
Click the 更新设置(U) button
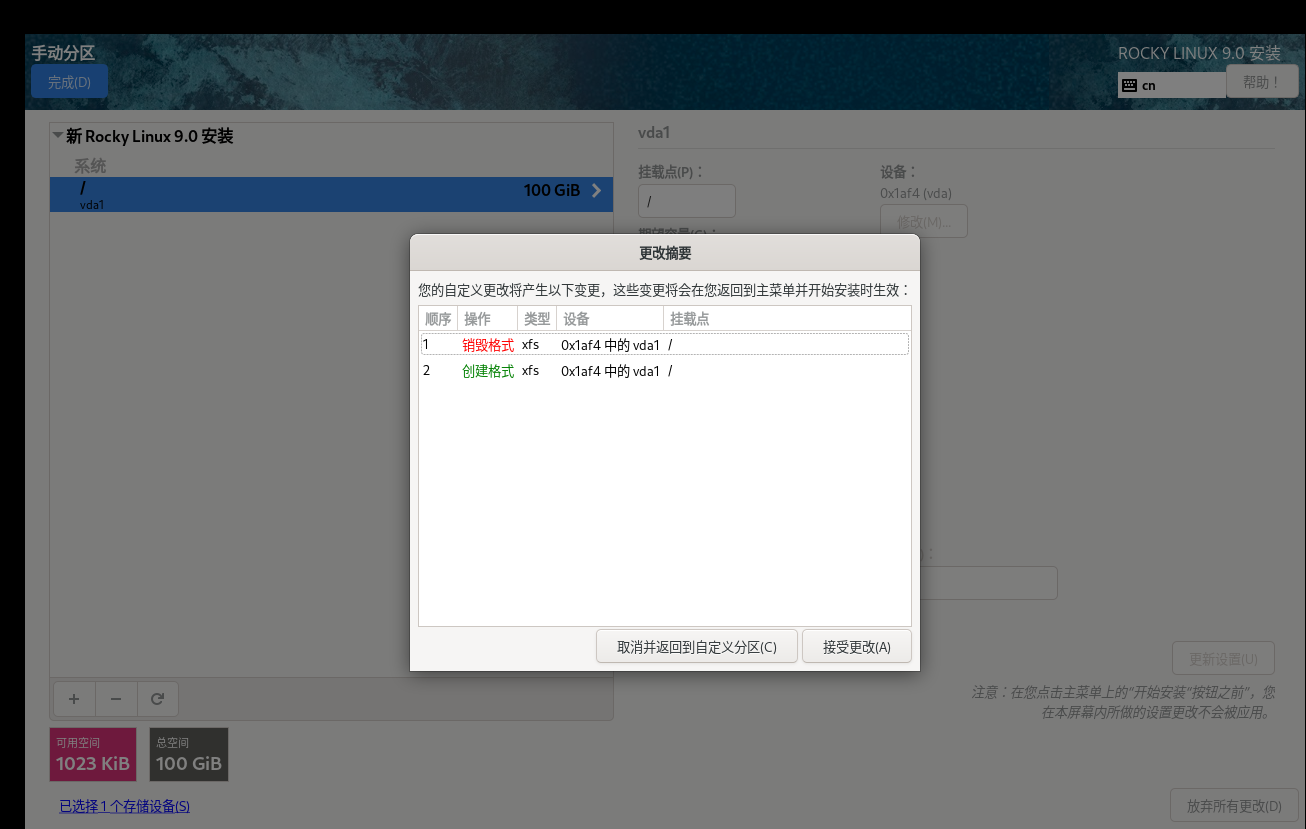tap(1223, 659)
